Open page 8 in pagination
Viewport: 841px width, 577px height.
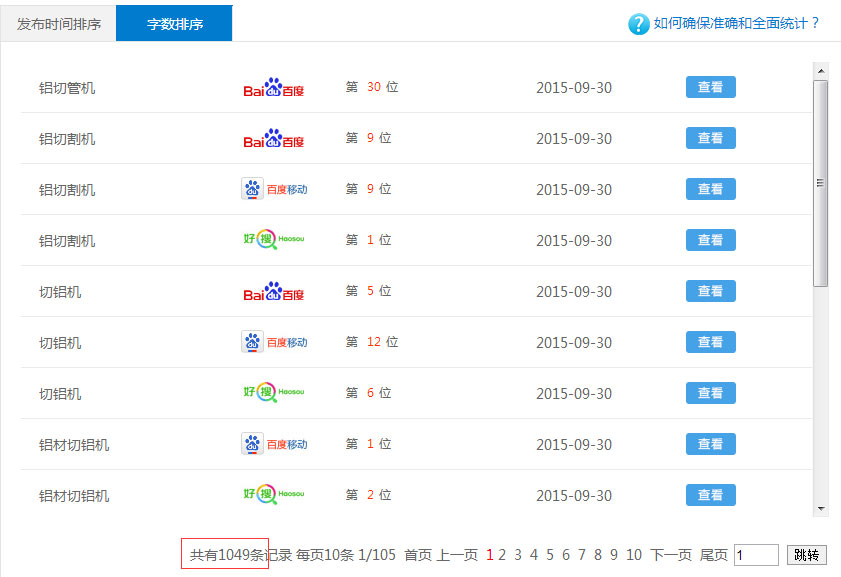coord(597,555)
